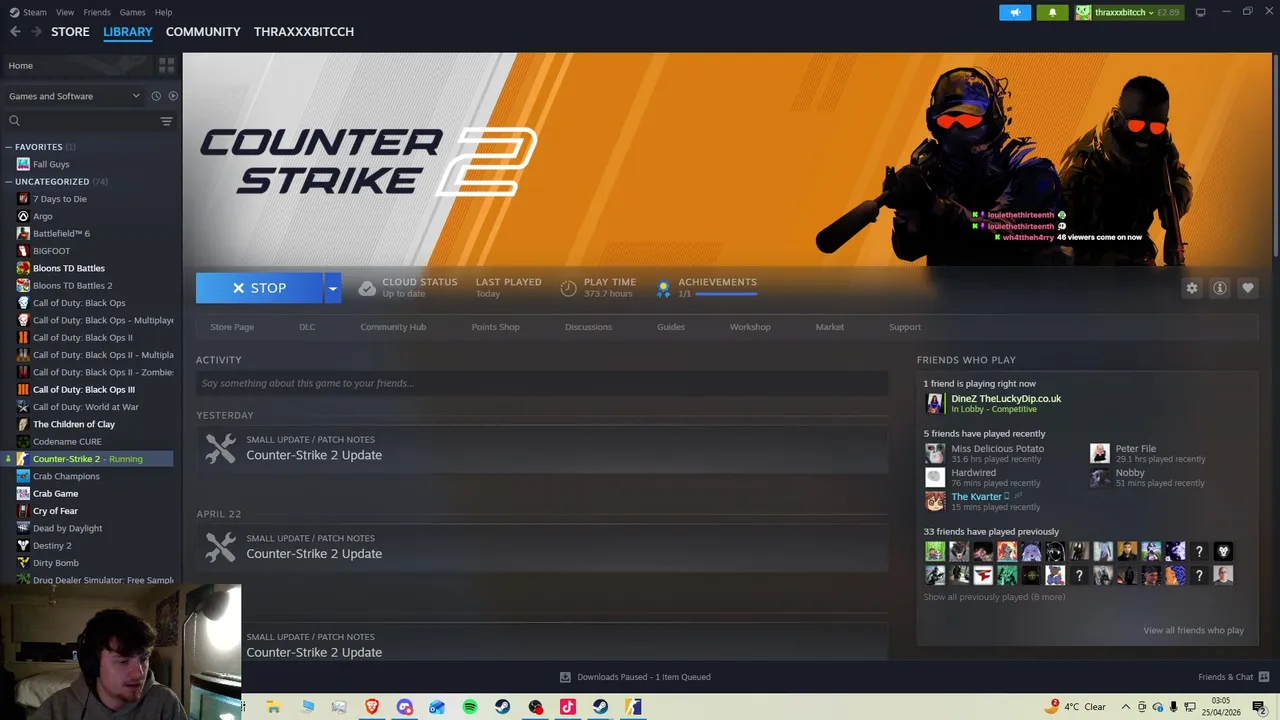Click the magnifier icon in library search
Image resolution: width=1280 pixels, height=720 pixels.
tap(14, 121)
